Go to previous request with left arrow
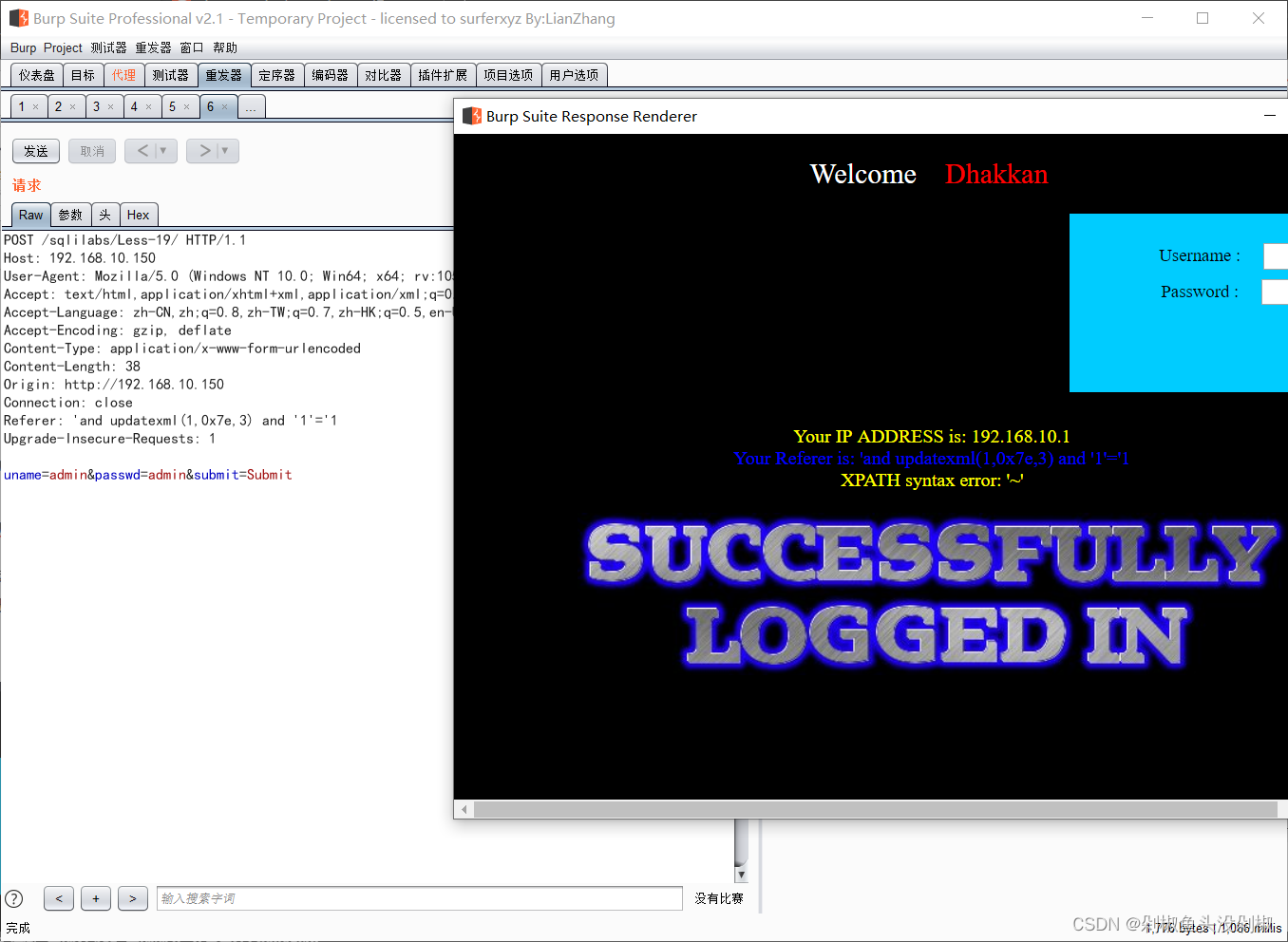 pos(142,151)
